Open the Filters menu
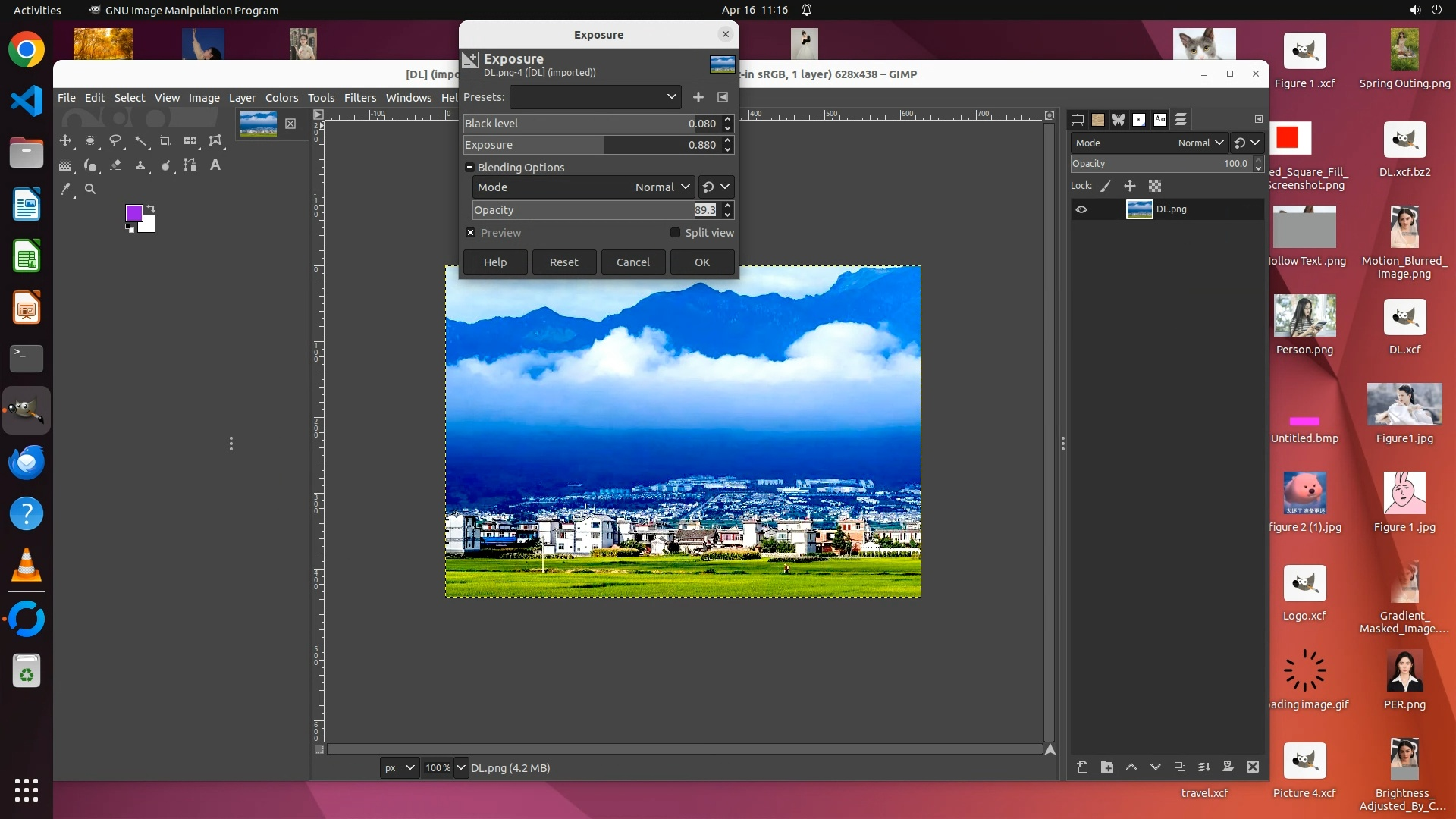The height and width of the screenshot is (819, 1456). pos(359,98)
